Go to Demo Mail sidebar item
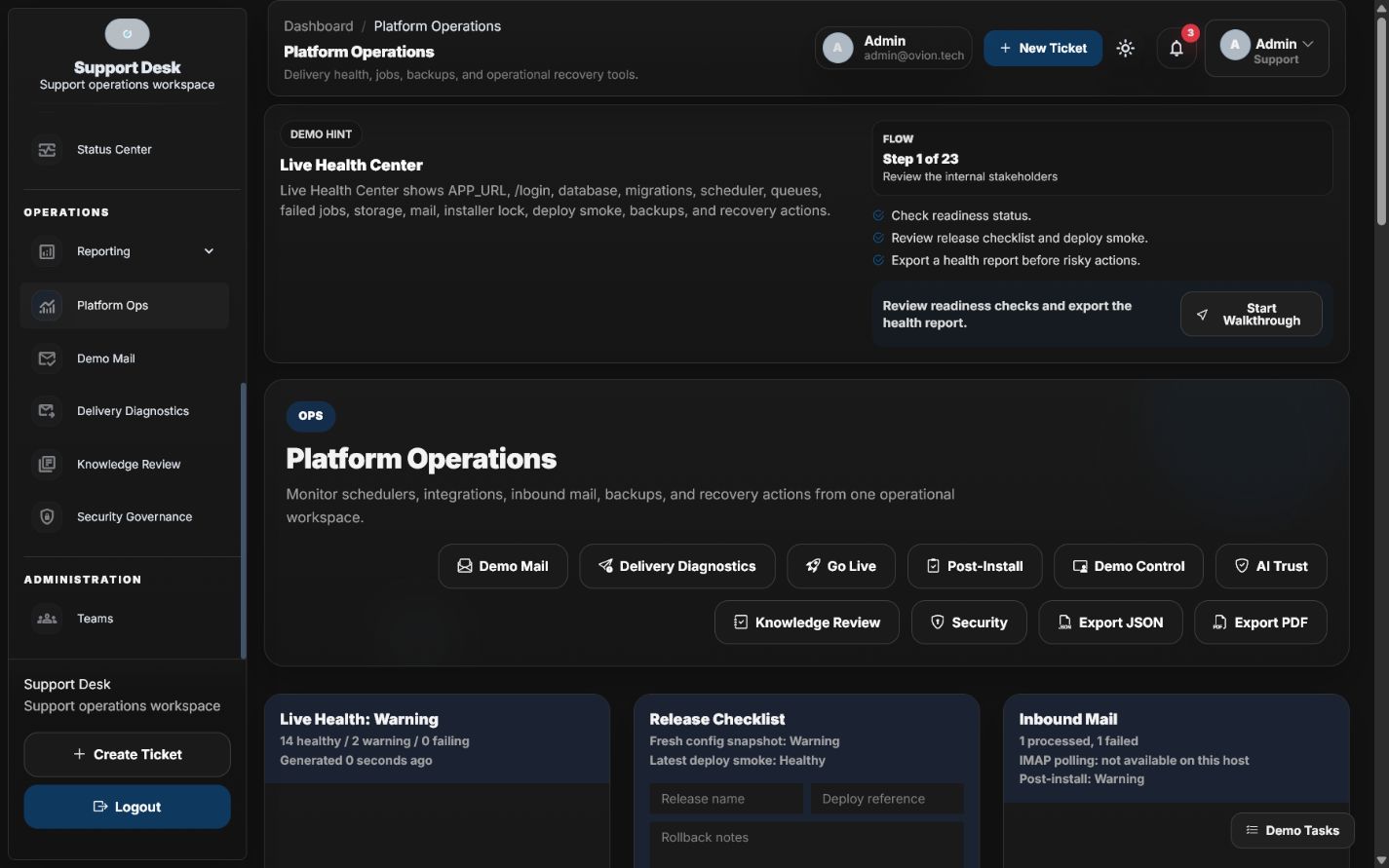This screenshot has height=868, width=1389. 125,359
